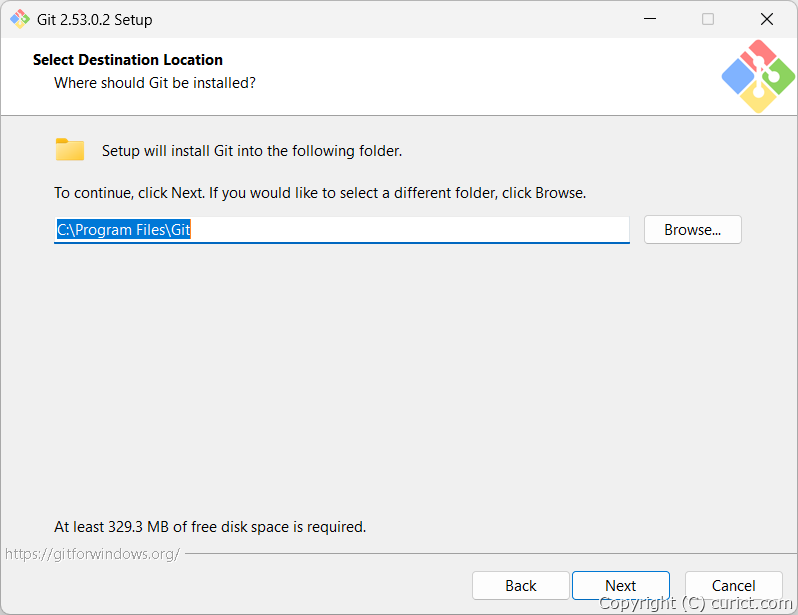This screenshot has height=615, width=798.
Task: Click the colorful Git logo in the header
Action: point(758,76)
